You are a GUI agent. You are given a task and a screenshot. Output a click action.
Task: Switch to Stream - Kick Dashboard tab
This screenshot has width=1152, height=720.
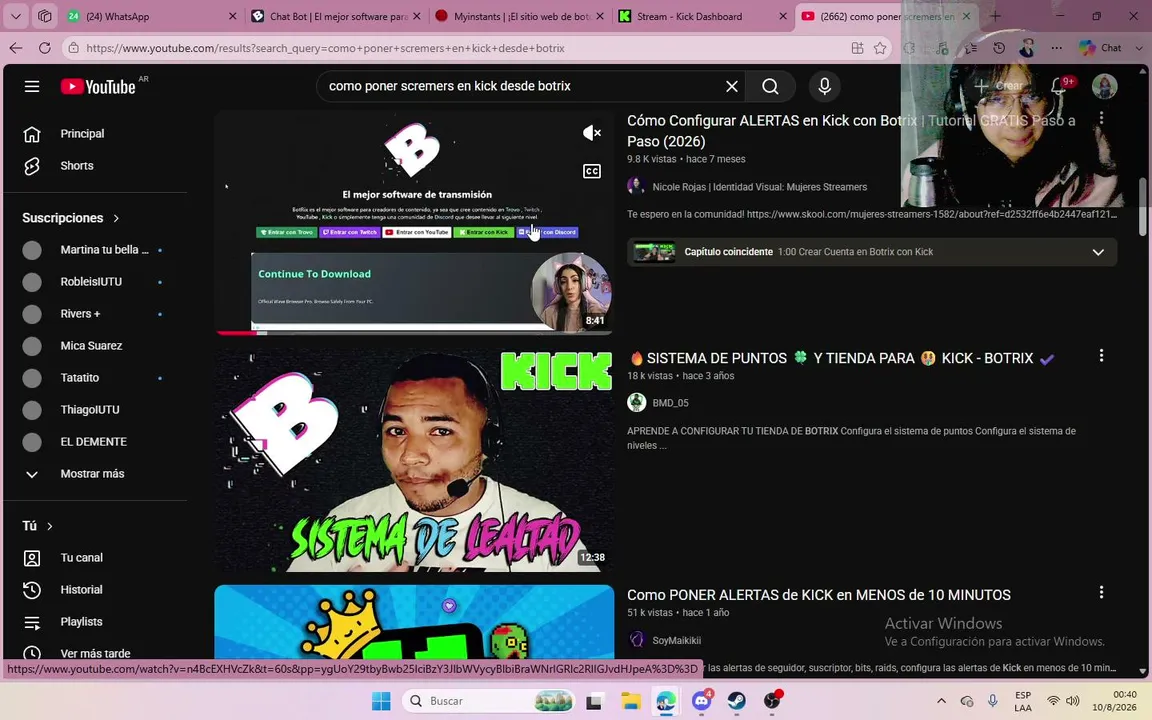[702, 16]
